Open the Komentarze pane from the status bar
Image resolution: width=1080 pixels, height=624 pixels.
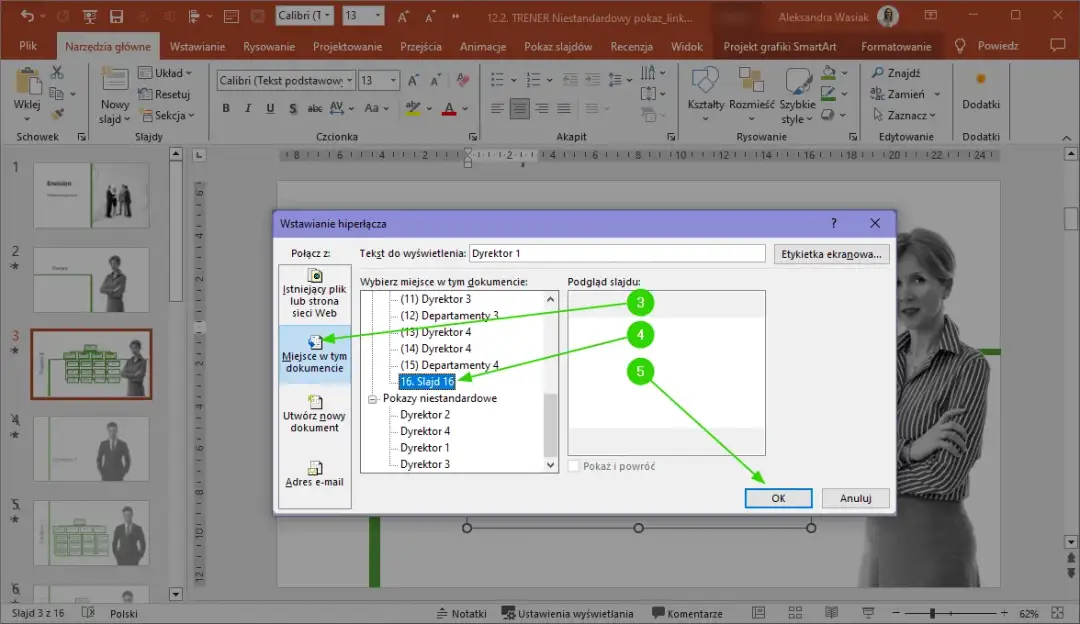[x=690, y=613]
